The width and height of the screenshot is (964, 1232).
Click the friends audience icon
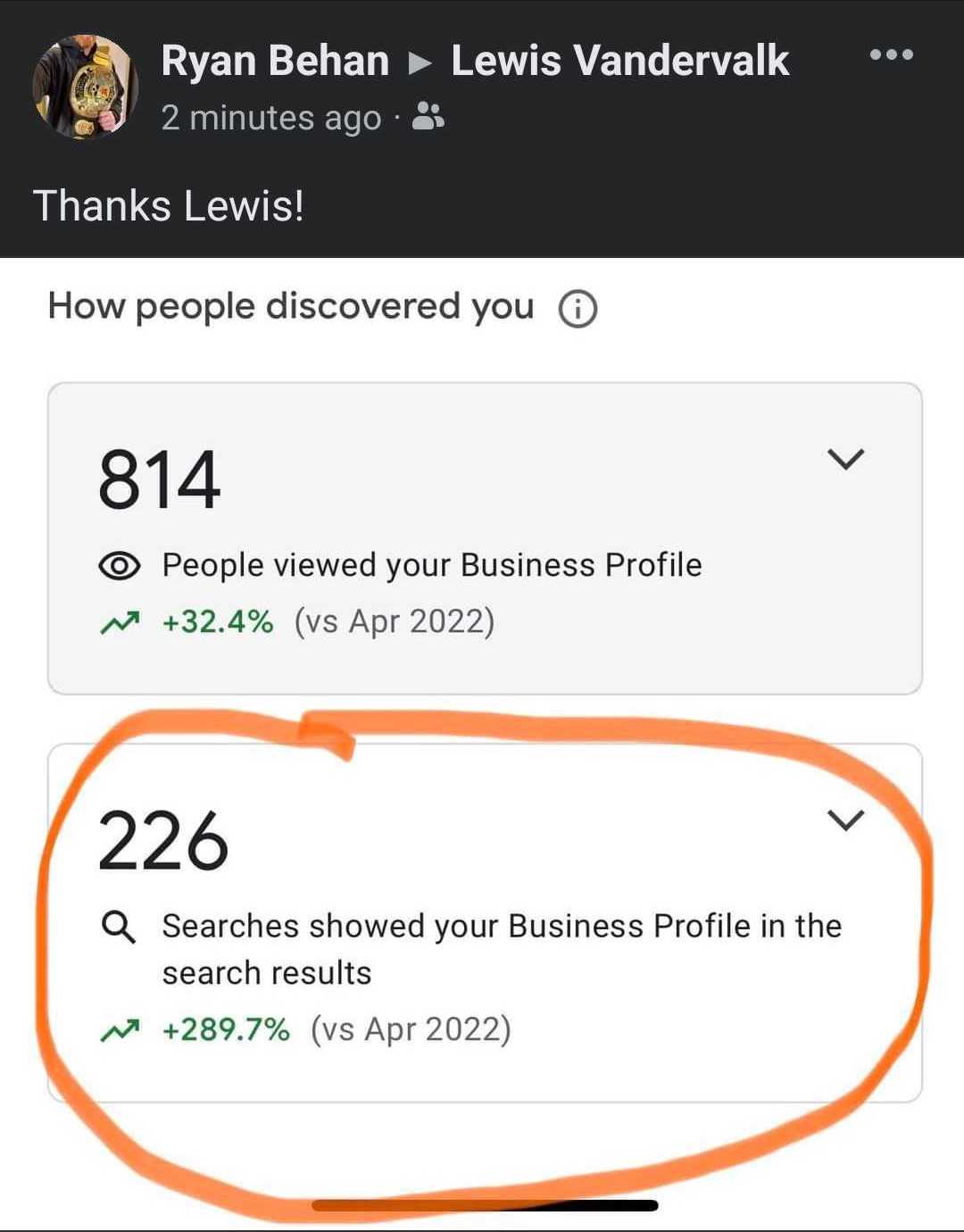[x=428, y=117]
